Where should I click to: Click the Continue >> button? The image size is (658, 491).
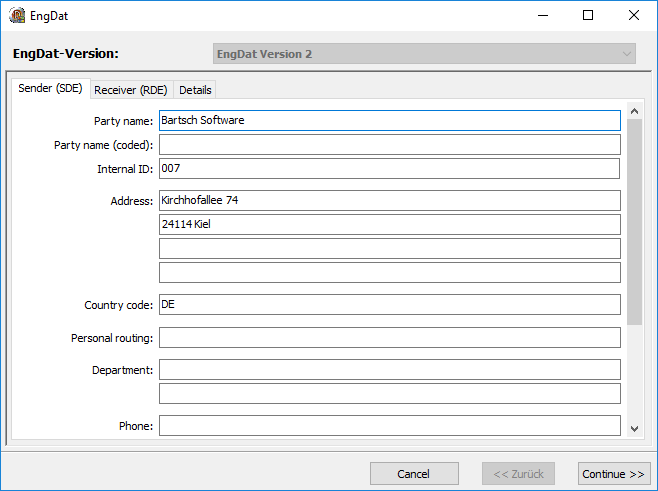click(614, 474)
